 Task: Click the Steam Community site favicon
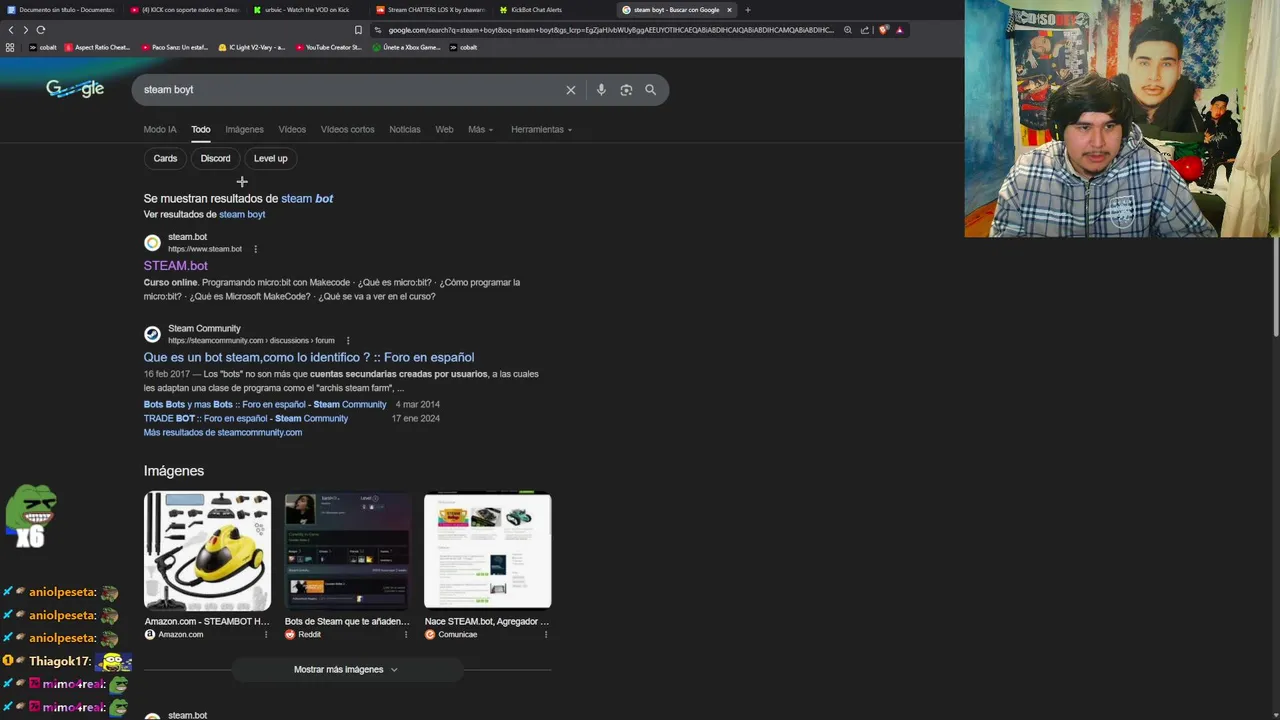coord(152,334)
